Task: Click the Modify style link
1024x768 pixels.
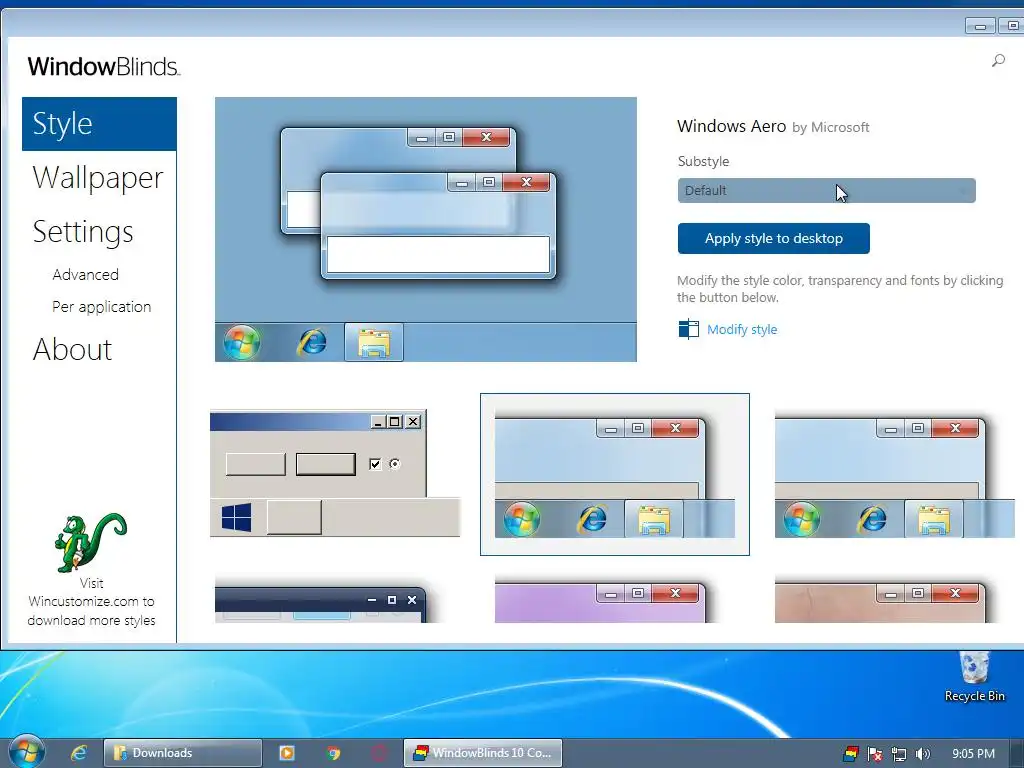Action: (x=742, y=329)
